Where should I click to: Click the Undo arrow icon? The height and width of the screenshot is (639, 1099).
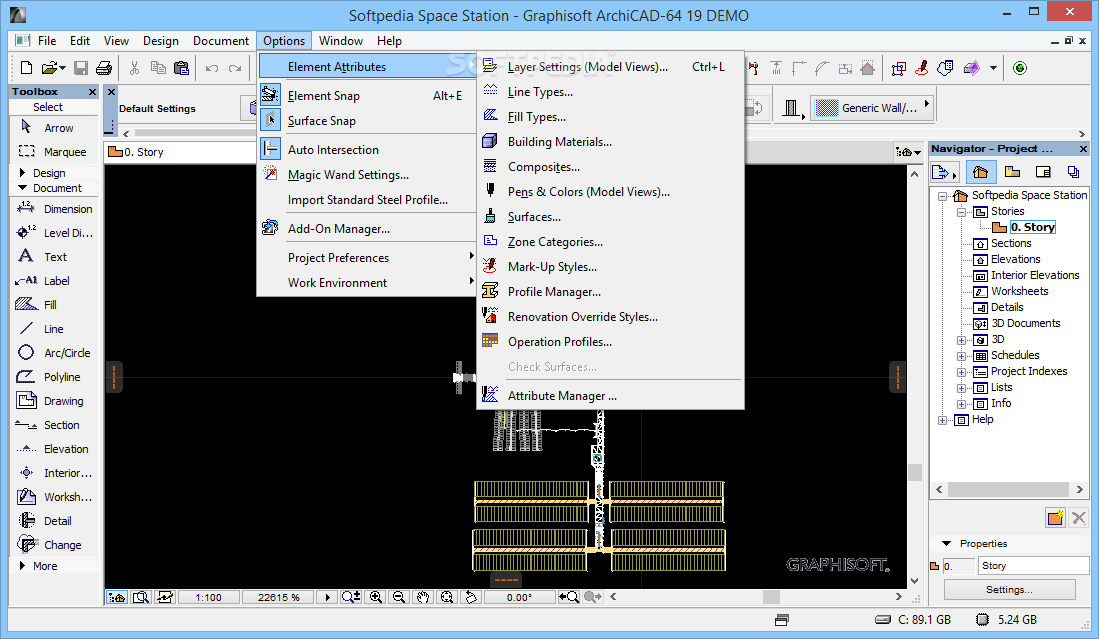pyautogui.click(x=212, y=68)
